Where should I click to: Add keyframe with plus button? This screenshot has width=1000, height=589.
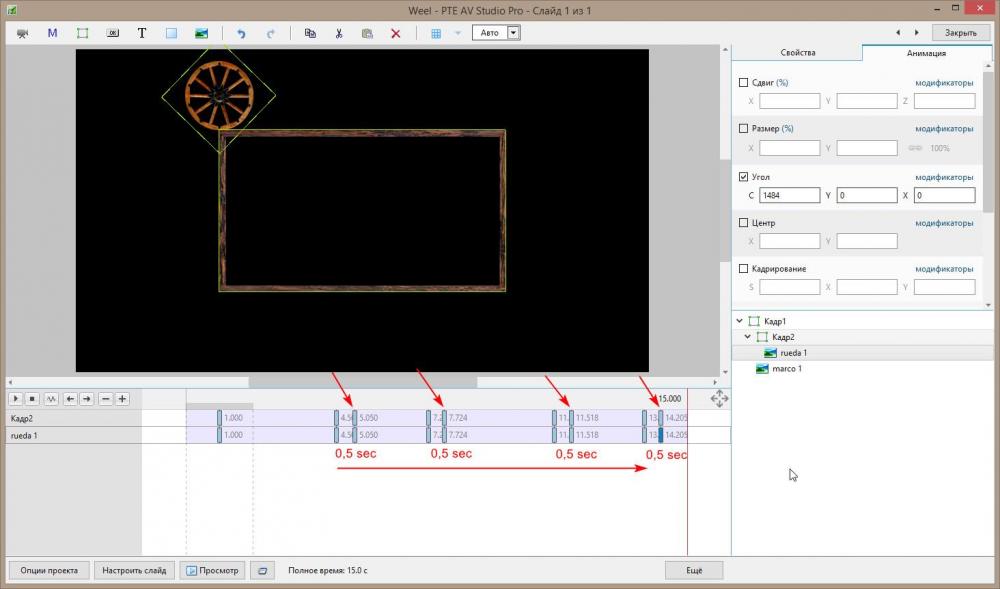[122, 399]
